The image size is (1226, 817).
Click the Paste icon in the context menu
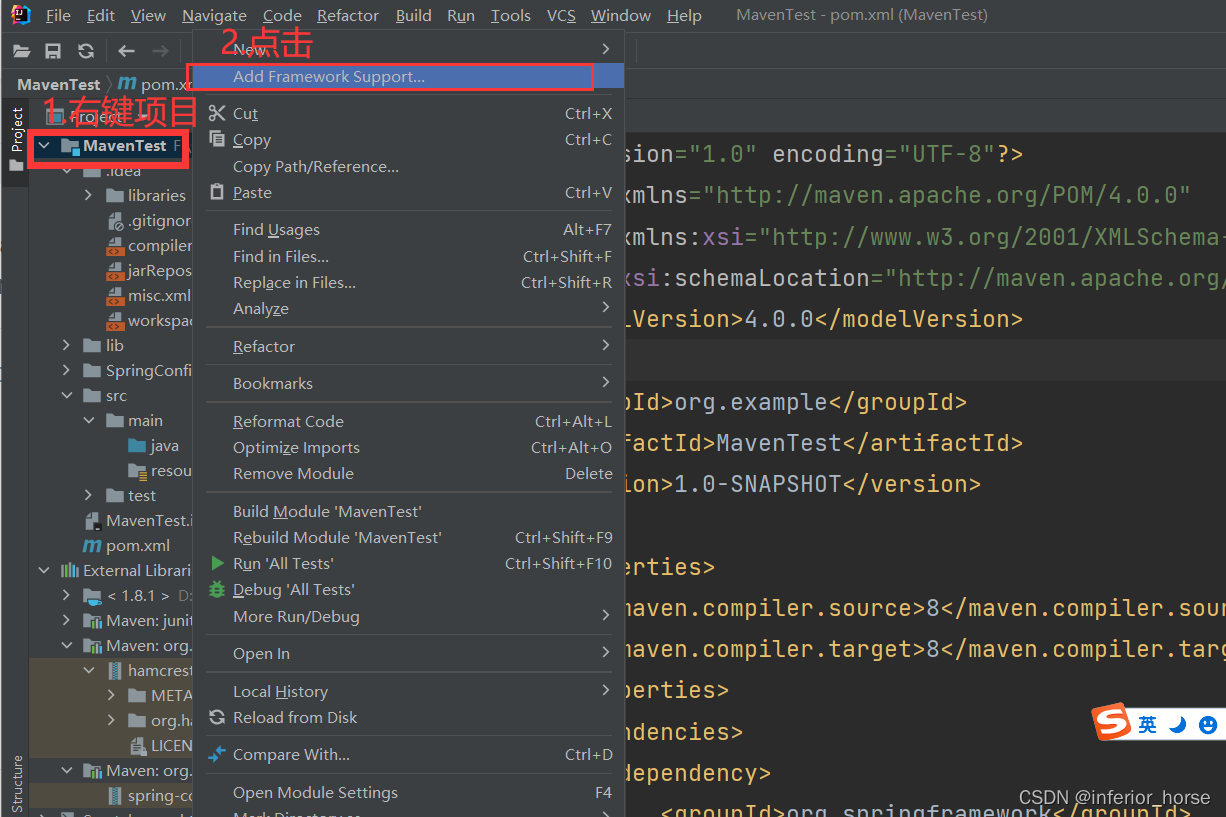click(x=217, y=192)
